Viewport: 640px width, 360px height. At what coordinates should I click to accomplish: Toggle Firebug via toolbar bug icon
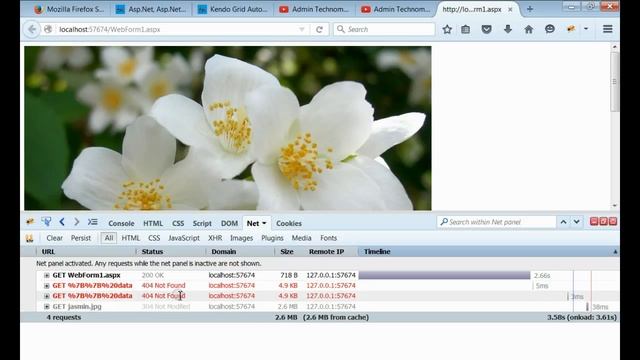[571, 29]
